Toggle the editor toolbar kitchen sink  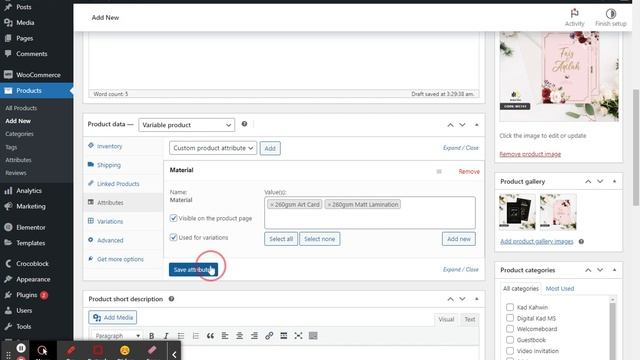tap(313, 336)
